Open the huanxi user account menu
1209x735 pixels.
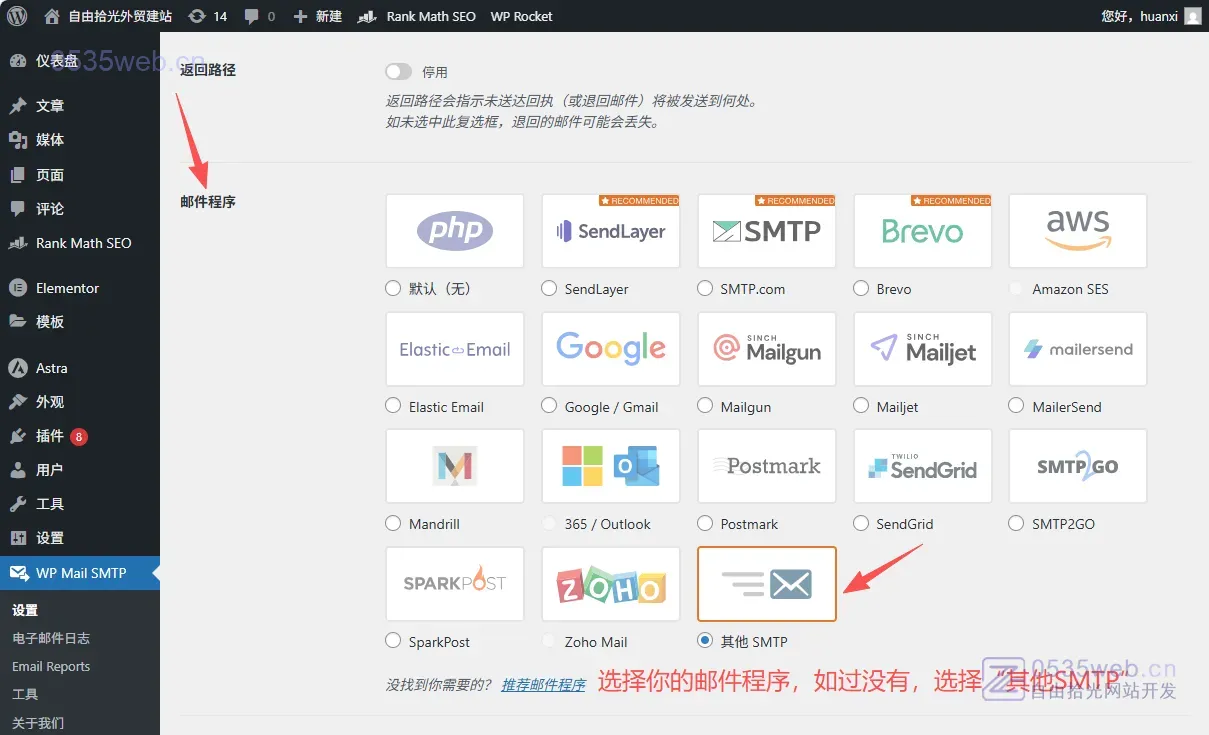click(x=1150, y=16)
